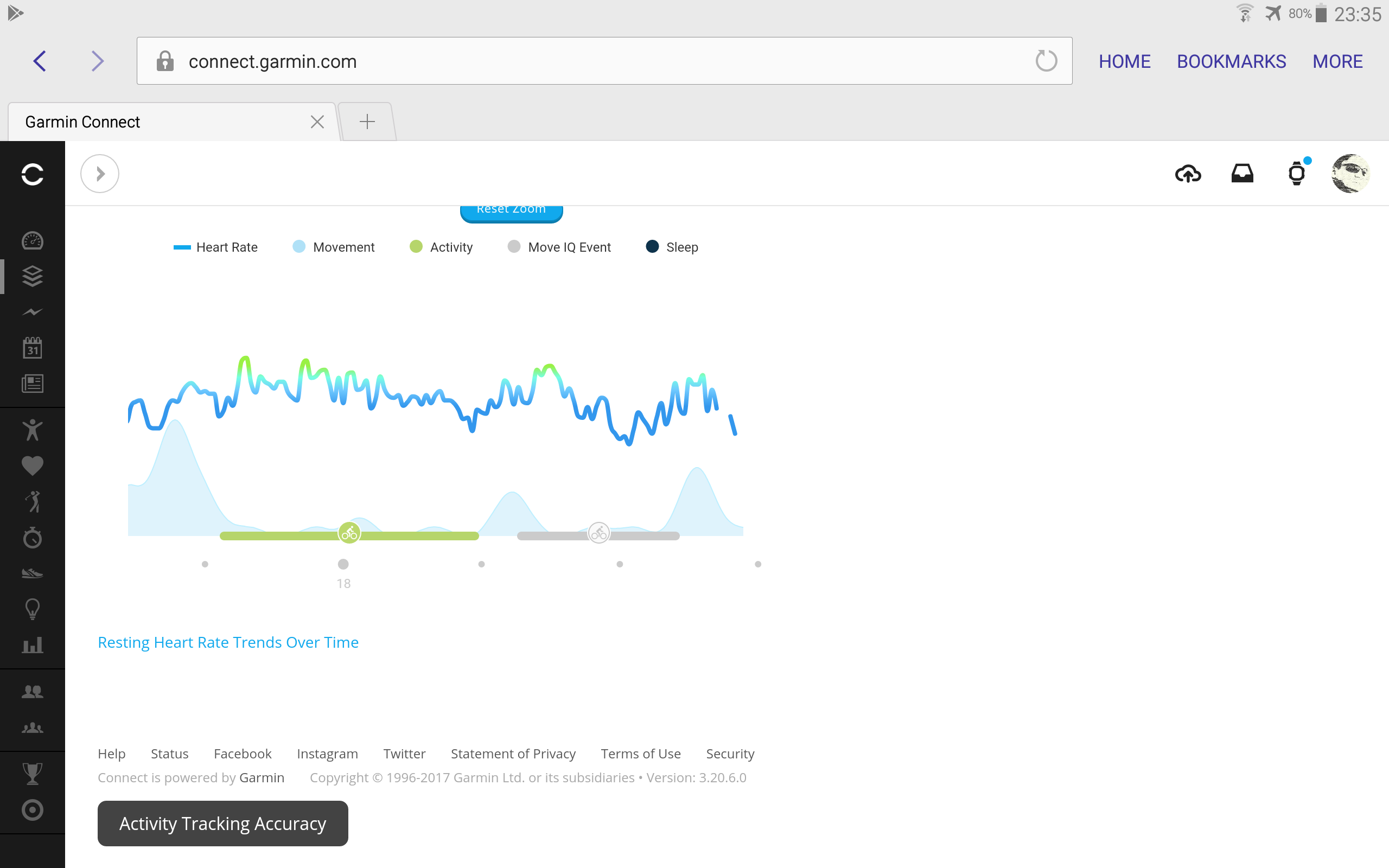Screen dimensions: 1389x868
Task: Open the BOOKMARKS menu
Action: pos(1231,61)
